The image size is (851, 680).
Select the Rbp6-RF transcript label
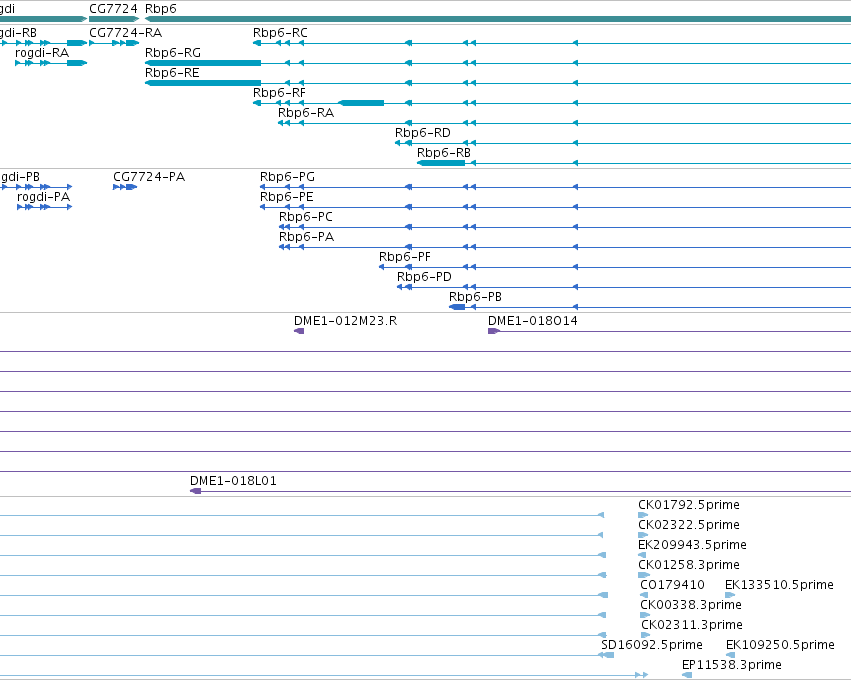coord(279,93)
